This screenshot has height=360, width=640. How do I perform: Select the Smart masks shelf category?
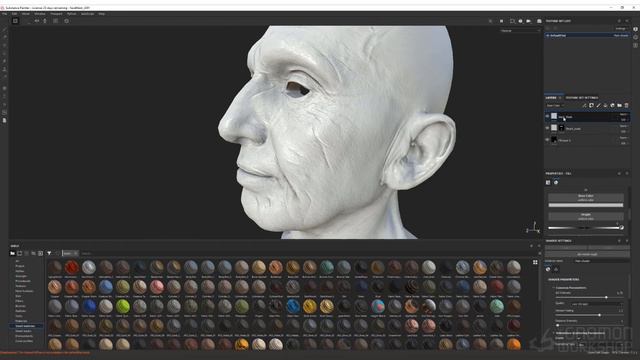(23, 331)
